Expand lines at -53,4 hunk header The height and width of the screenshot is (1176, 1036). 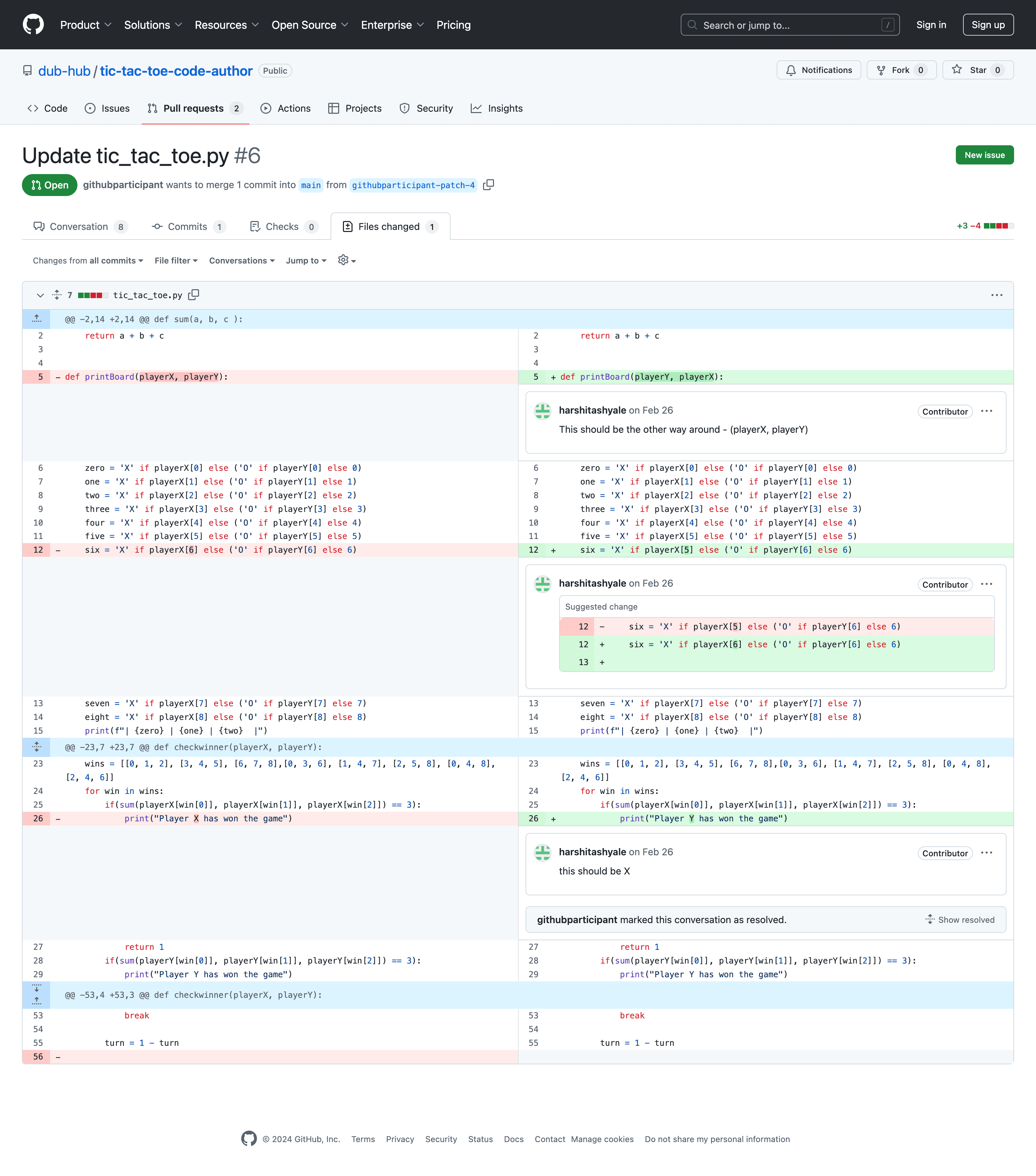tap(36, 995)
